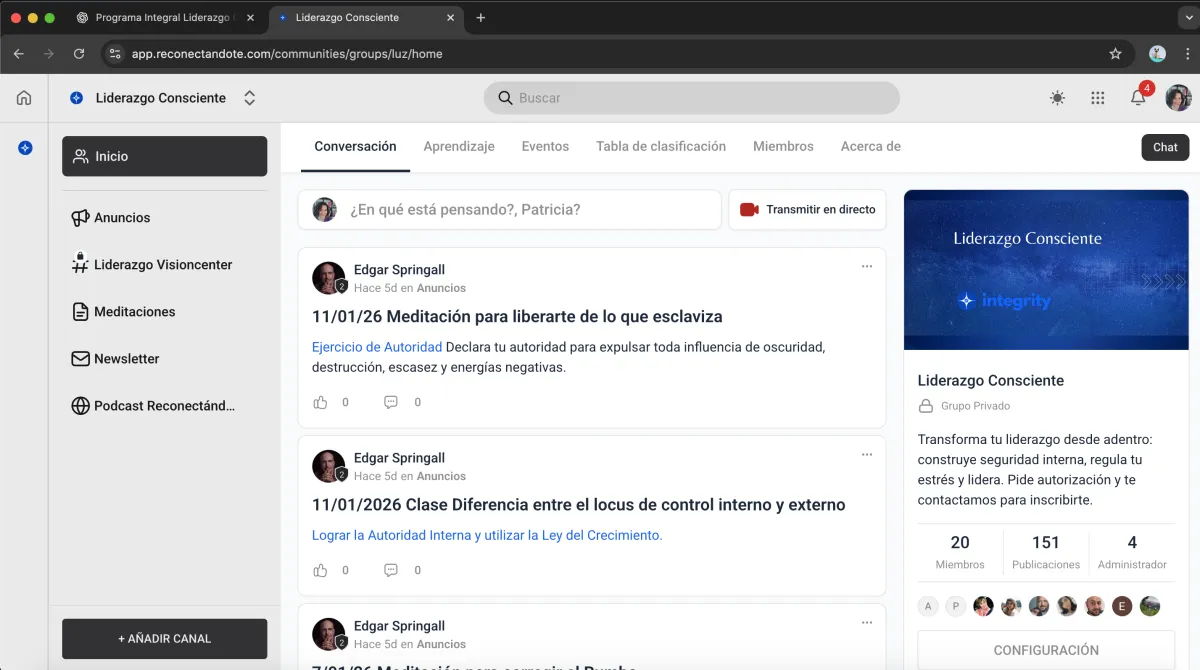
Task: Switch to the Eventos tab
Action: click(x=545, y=146)
